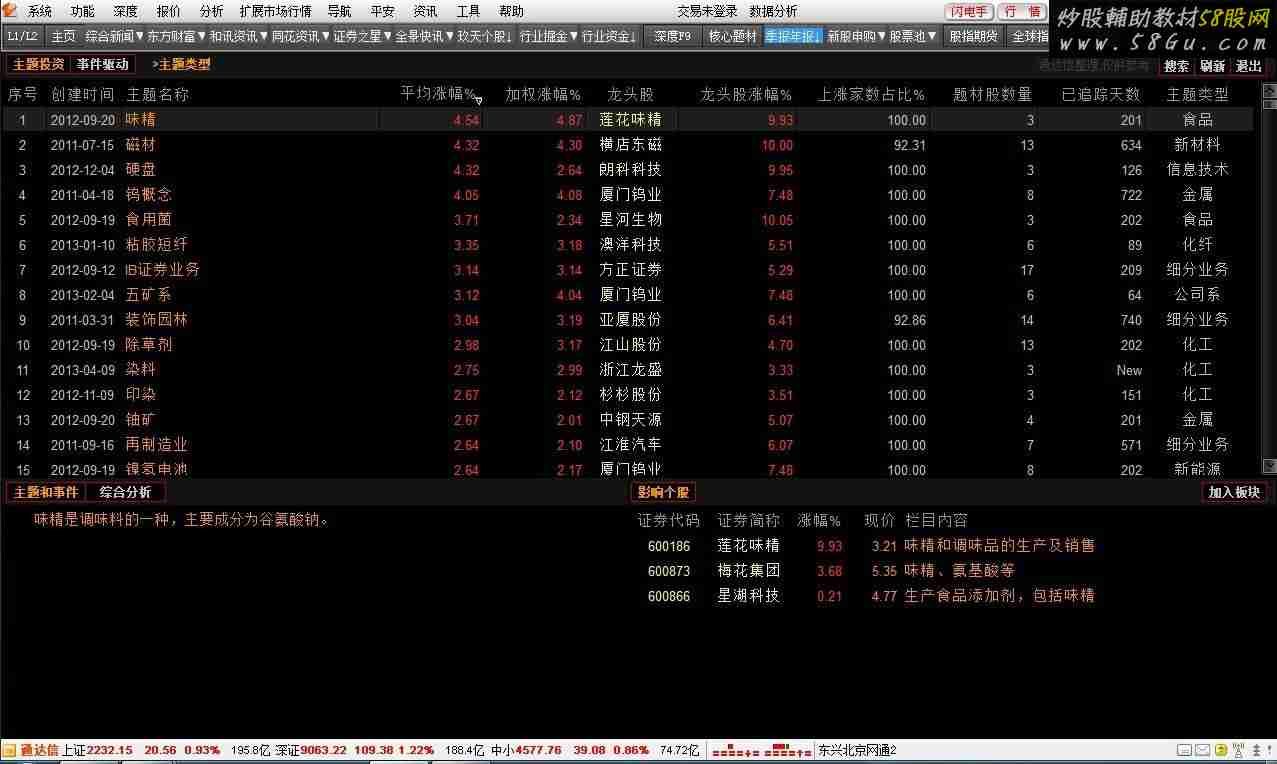Select the 装饰园林 theme row
This screenshot has height=764, width=1277.
pyautogui.click(x=627, y=320)
